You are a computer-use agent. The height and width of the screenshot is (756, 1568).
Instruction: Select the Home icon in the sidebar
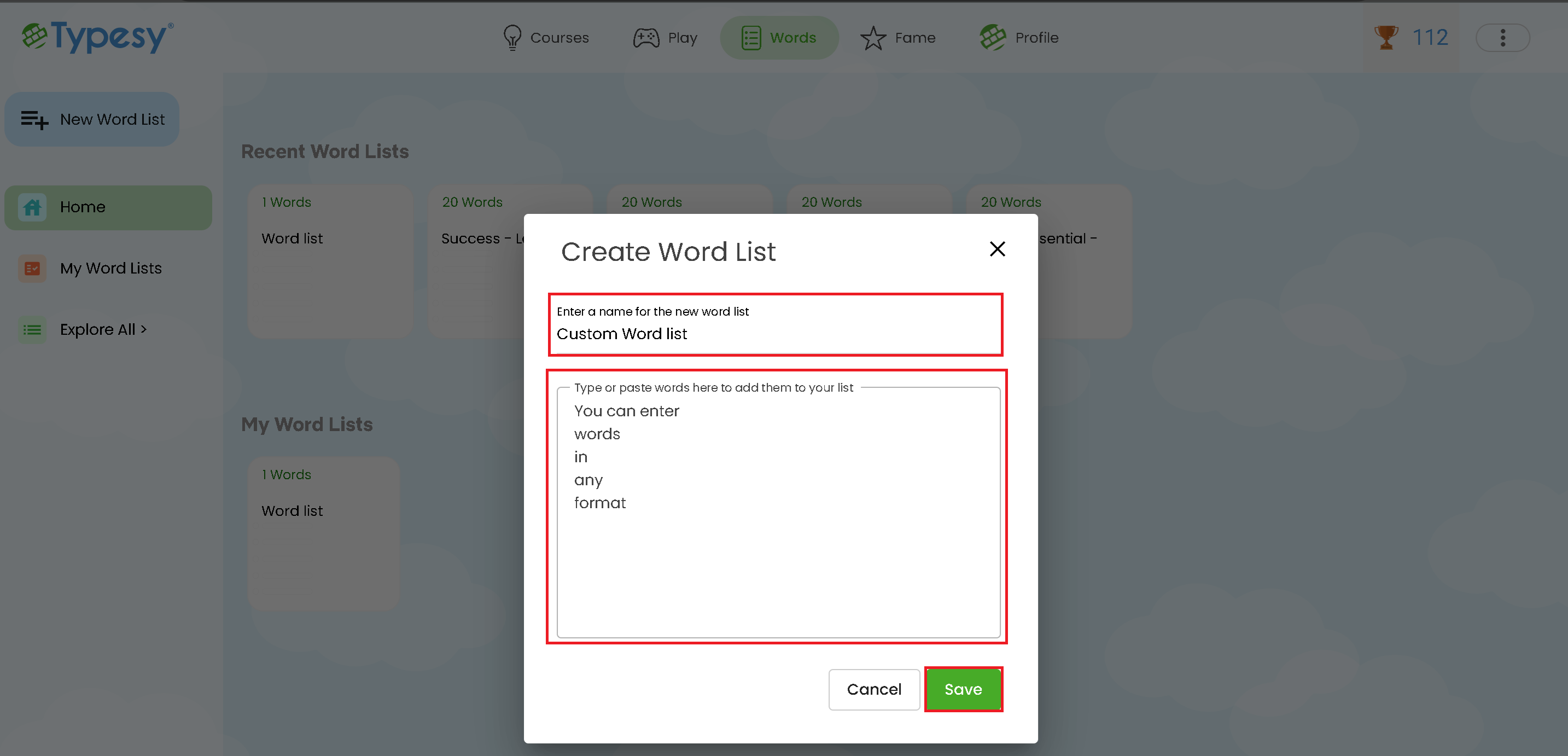pyautogui.click(x=32, y=207)
